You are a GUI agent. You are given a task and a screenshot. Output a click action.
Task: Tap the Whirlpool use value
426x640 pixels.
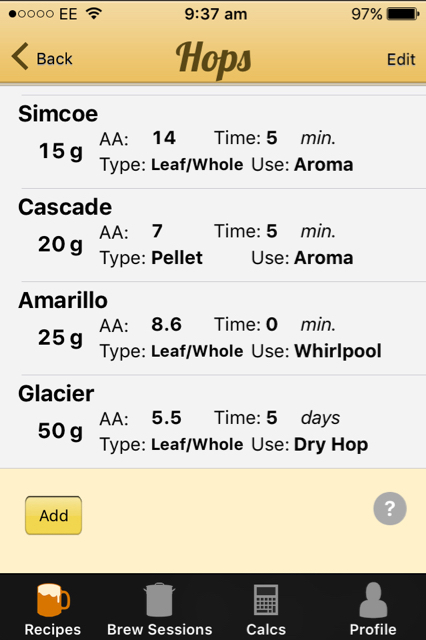click(x=338, y=351)
